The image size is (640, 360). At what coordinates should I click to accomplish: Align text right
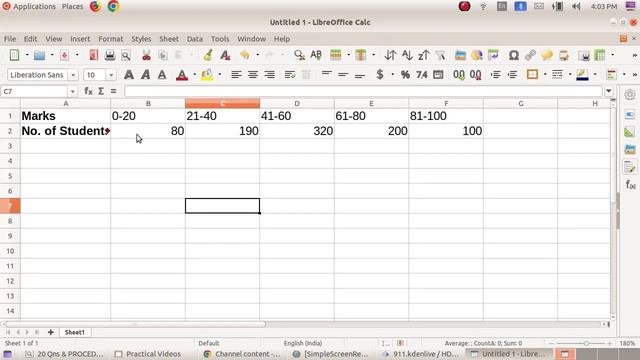coord(269,75)
